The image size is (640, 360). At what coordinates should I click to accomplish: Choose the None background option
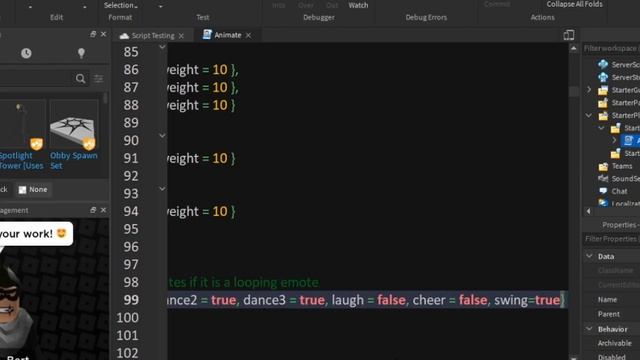pos(33,189)
